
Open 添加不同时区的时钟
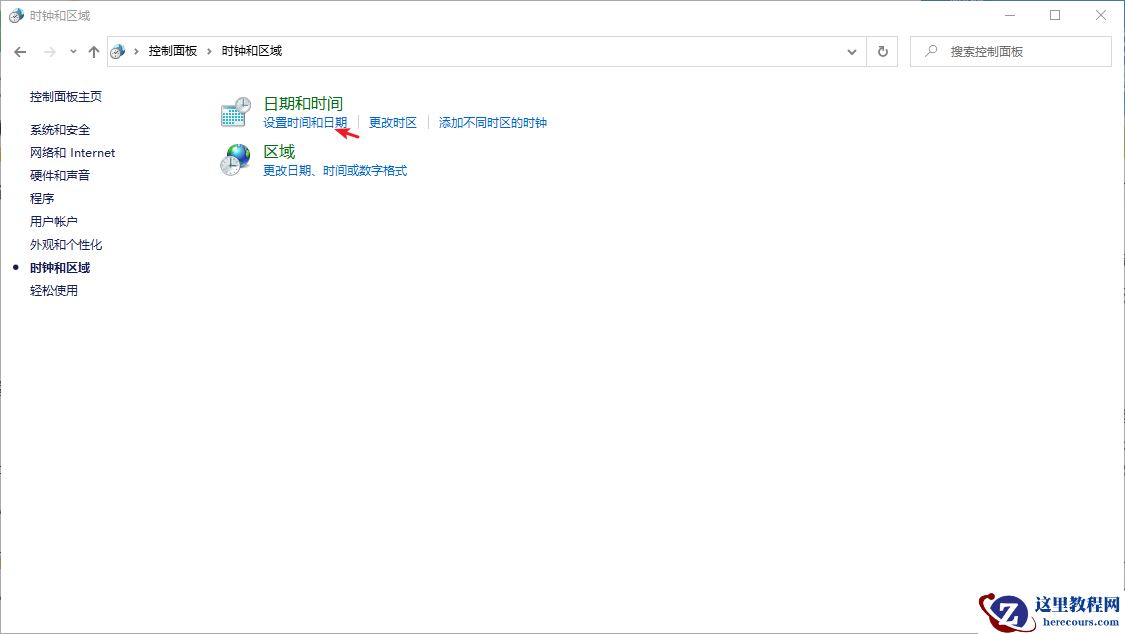pyautogui.click(x=492, y=123)
